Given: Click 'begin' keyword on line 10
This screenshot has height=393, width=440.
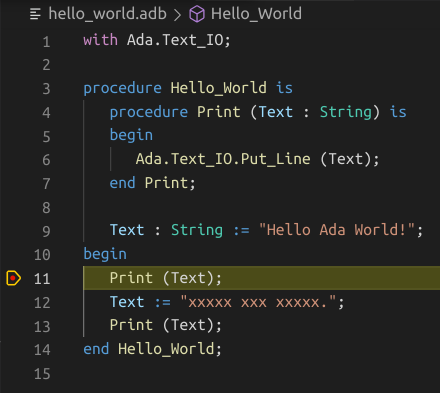Looking at the screenshot, I should point(105,254).
